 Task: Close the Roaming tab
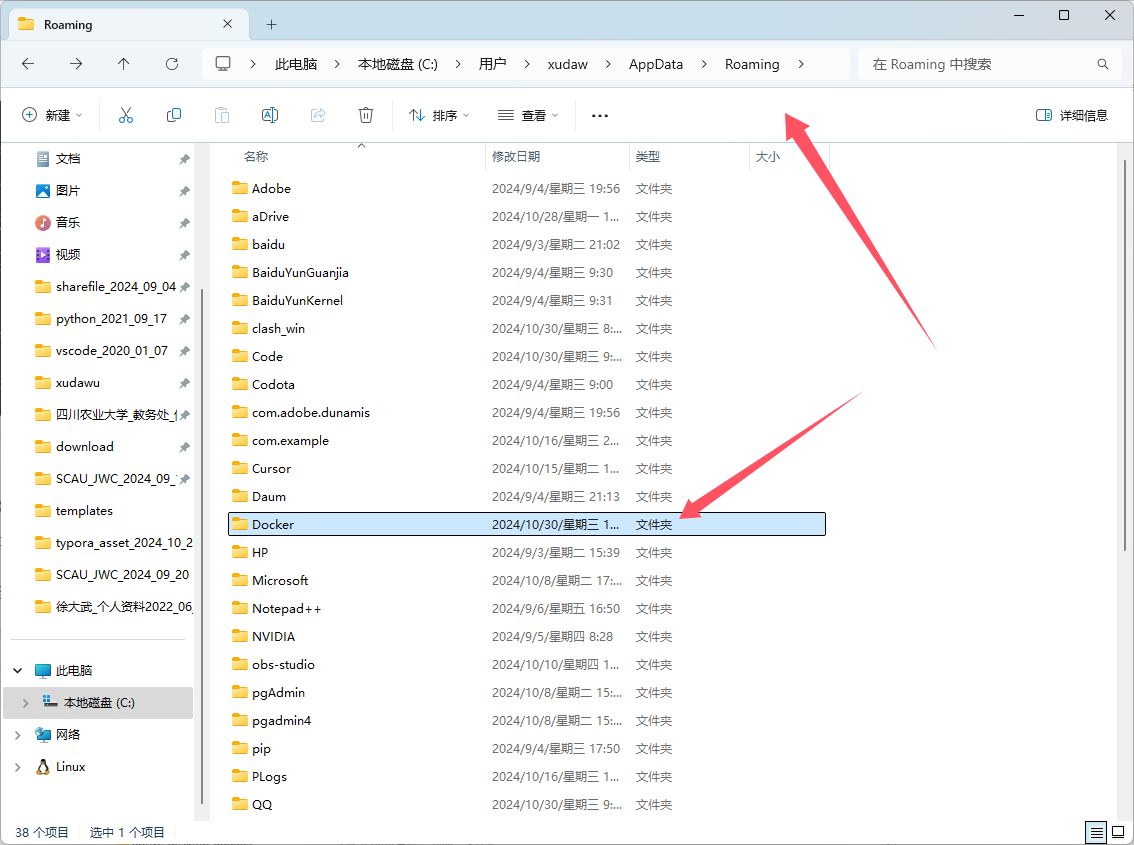(228, 24)
